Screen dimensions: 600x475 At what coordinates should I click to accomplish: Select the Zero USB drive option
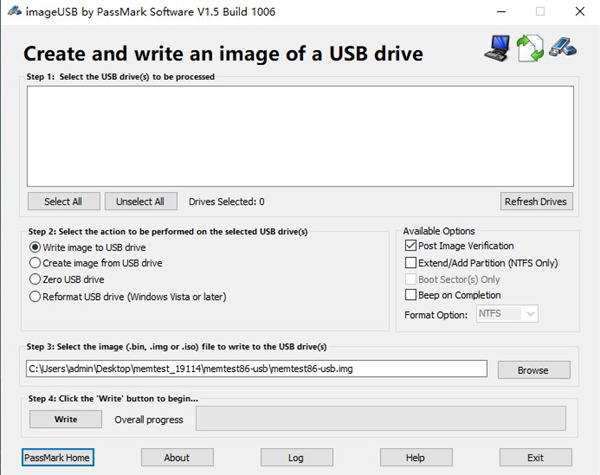coord(36,279)
